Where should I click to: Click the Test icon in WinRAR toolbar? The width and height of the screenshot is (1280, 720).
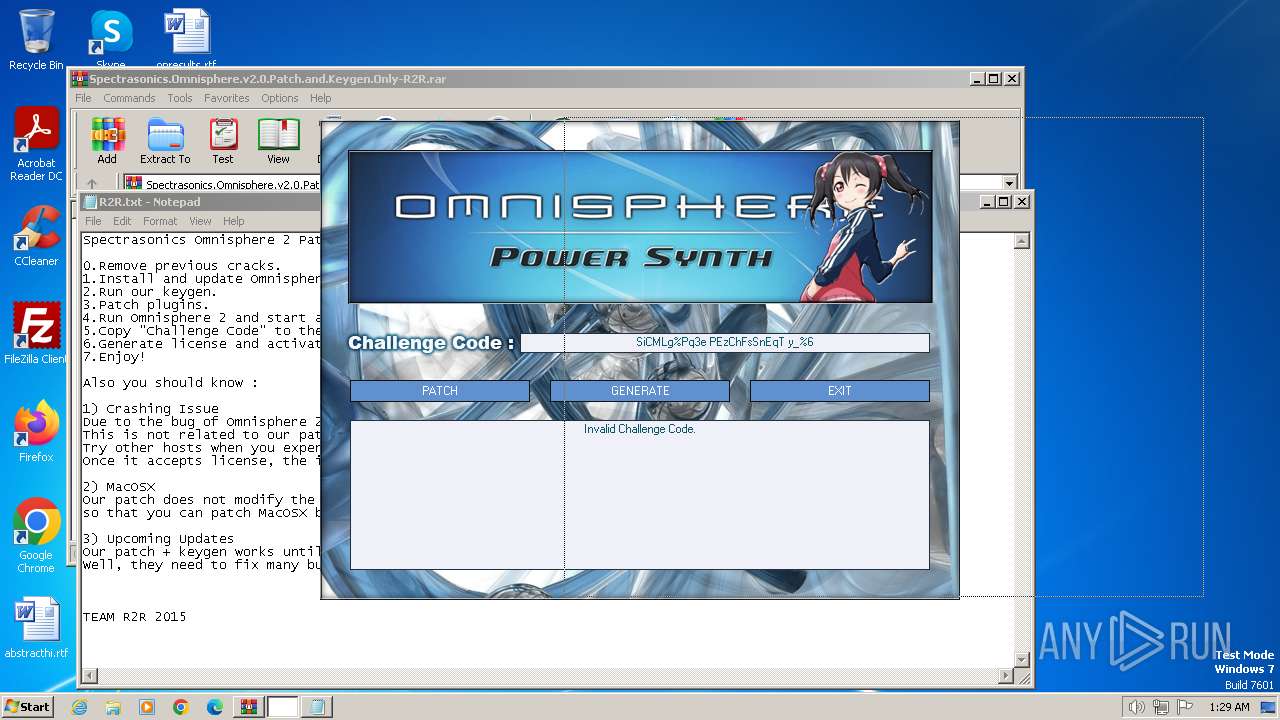(223, 141)
